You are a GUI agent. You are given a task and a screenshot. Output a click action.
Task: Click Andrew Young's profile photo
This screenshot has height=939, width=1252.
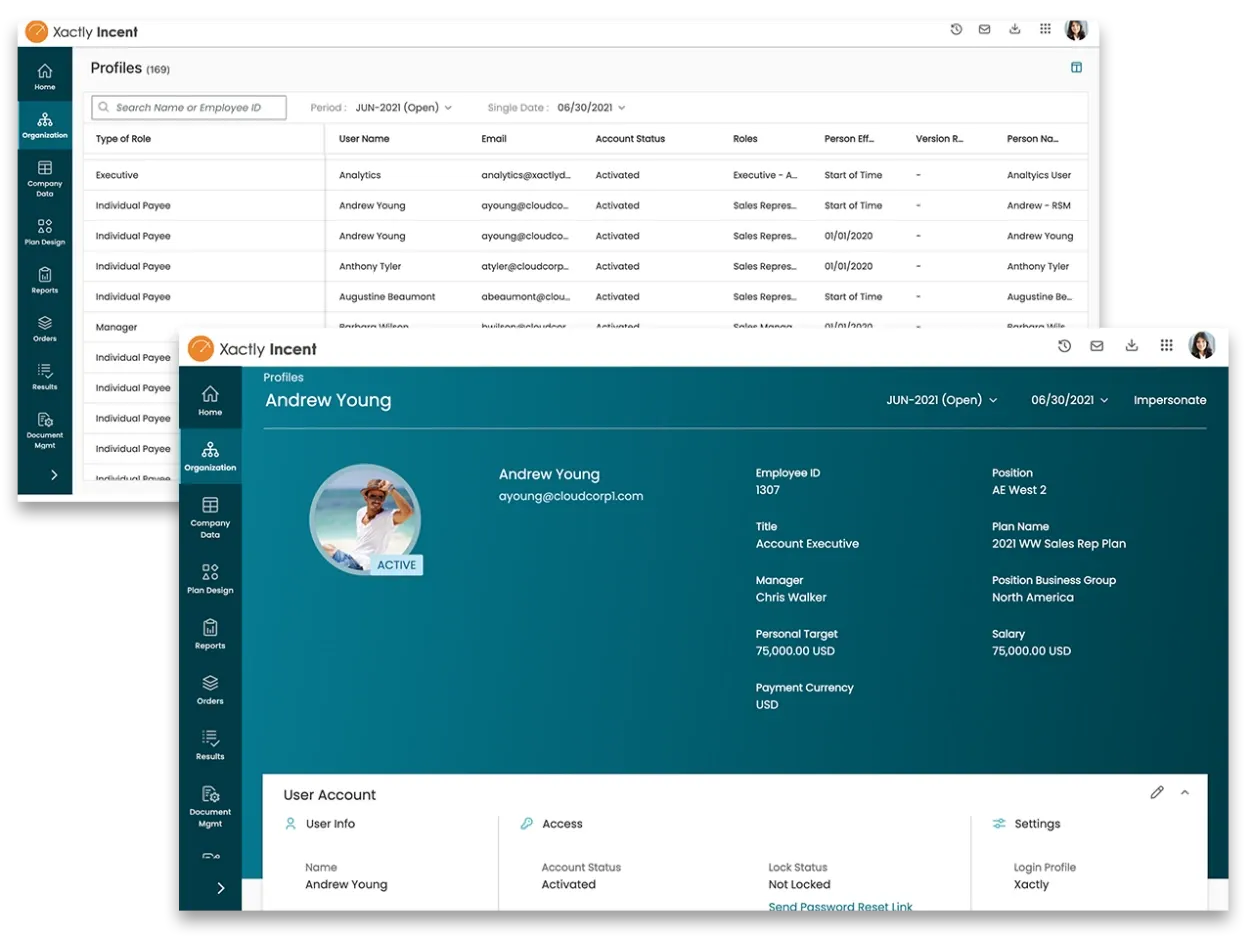(x=365, y=518)
